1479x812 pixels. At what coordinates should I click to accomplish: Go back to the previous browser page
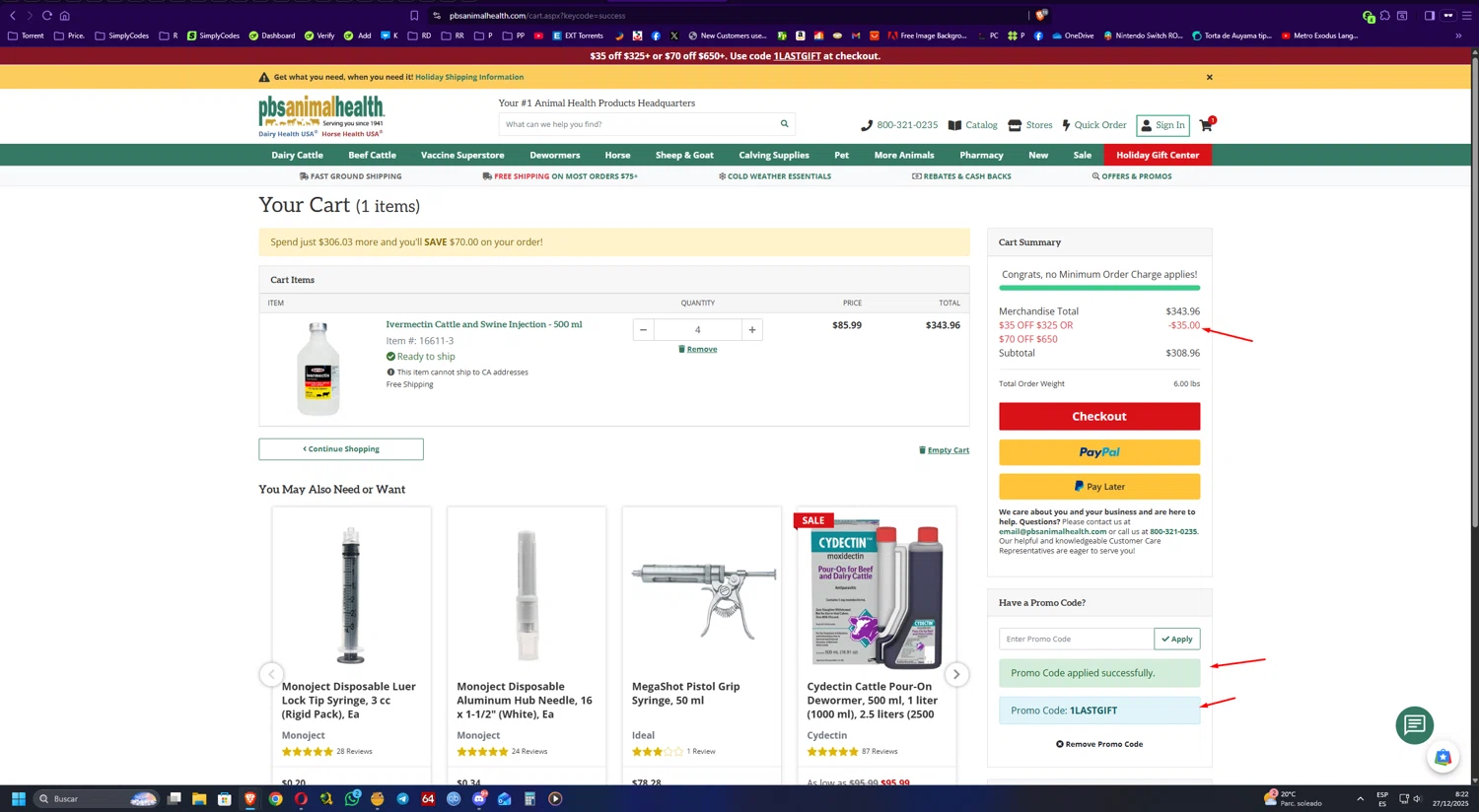click(x=13, y=16)
